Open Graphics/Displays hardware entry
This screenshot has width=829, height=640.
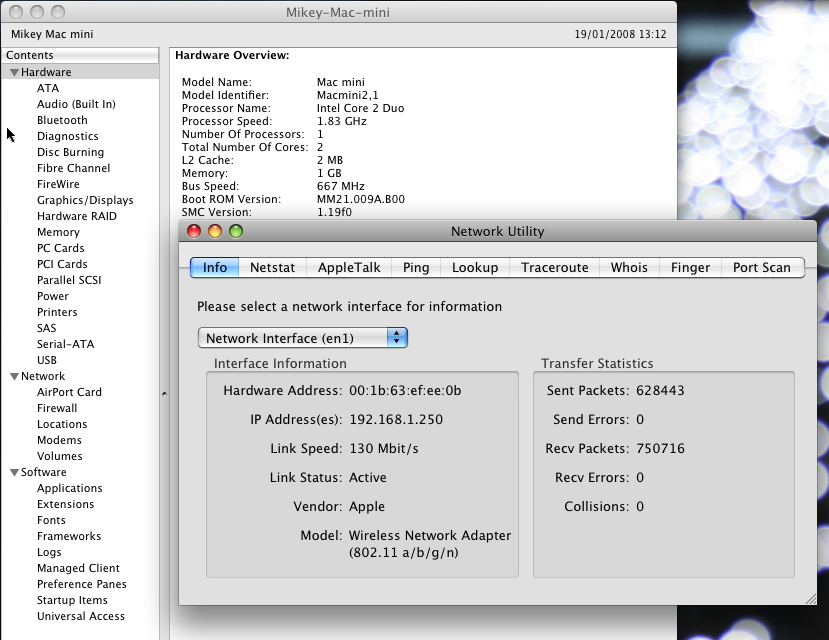pos(85,200)
